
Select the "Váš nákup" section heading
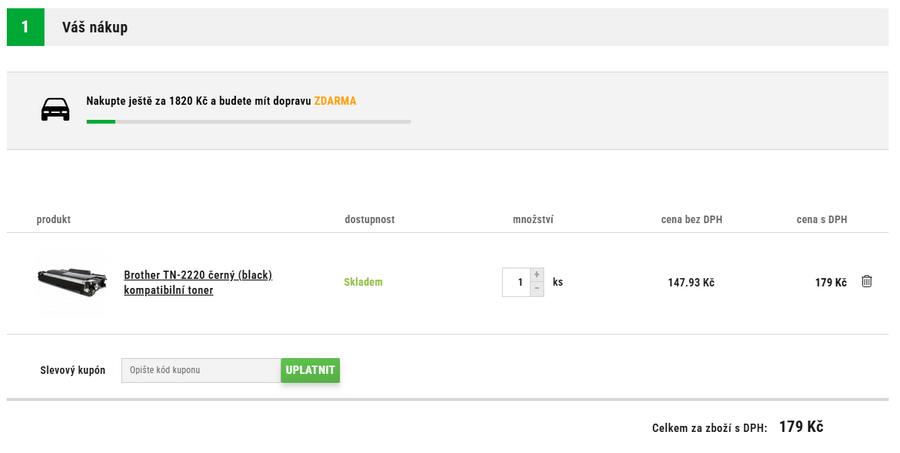click(95, 28)
